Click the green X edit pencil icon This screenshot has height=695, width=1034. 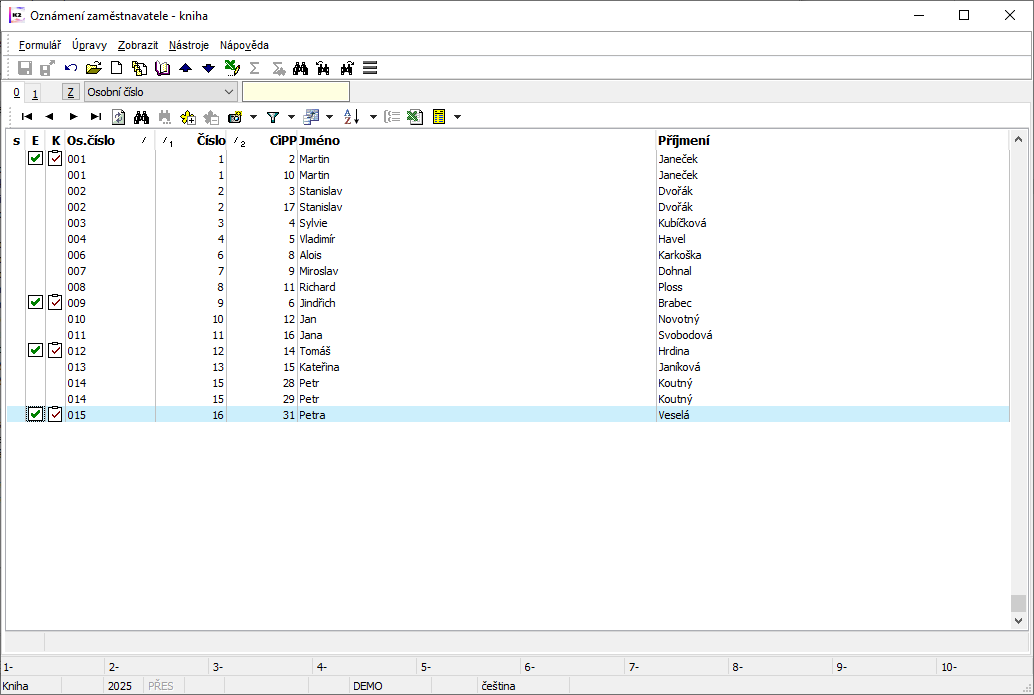tap(232, 68)
